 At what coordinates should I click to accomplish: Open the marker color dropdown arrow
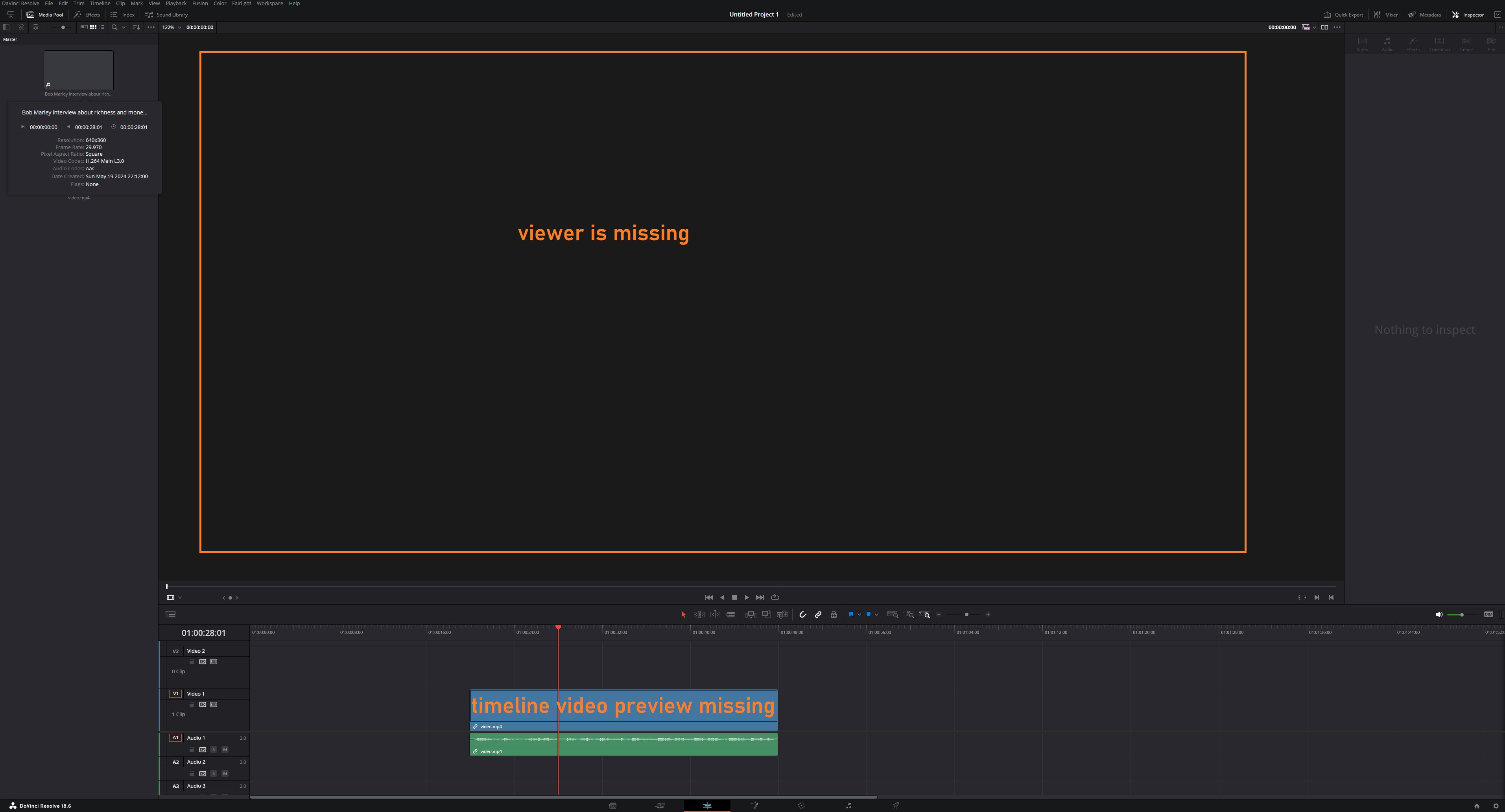(x=876, y=615)
